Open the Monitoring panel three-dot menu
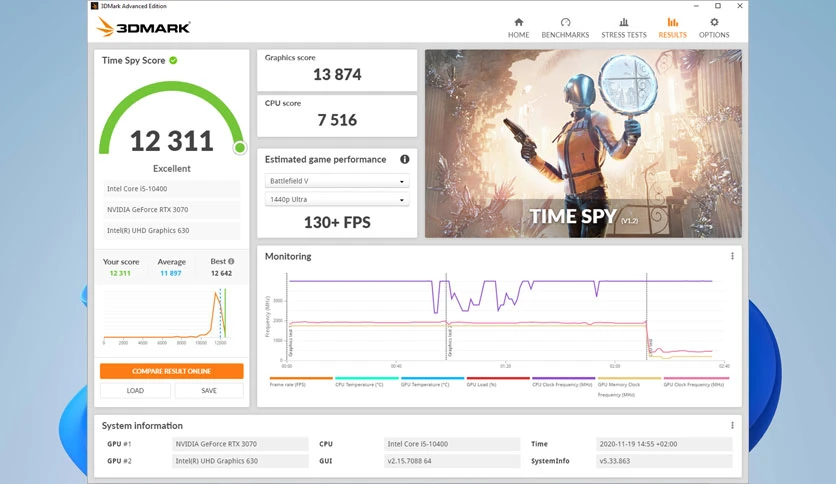 click(x=732, y=256)
